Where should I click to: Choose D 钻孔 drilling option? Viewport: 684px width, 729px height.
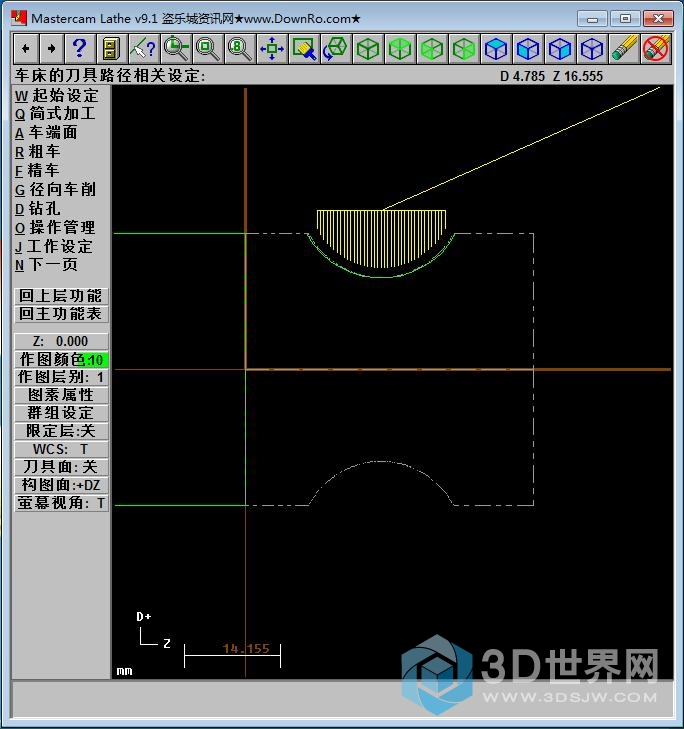click(38, 208)
